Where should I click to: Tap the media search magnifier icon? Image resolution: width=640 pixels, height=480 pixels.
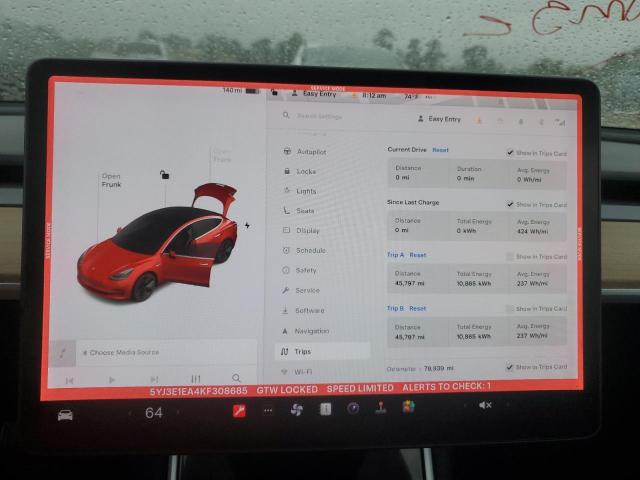(x=236, y=378)
